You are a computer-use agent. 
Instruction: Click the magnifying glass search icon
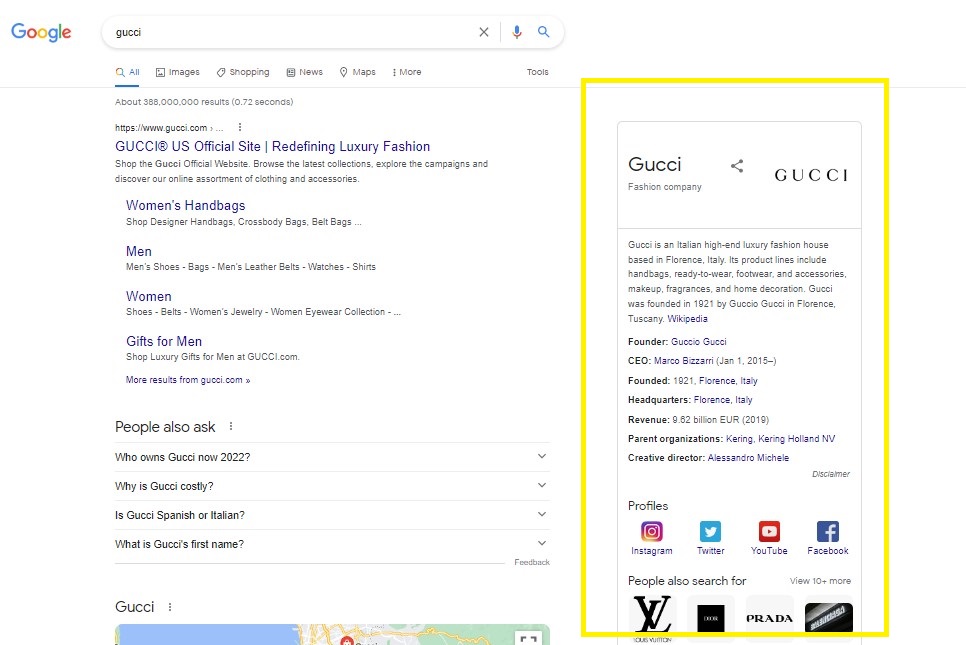[545, 32]
